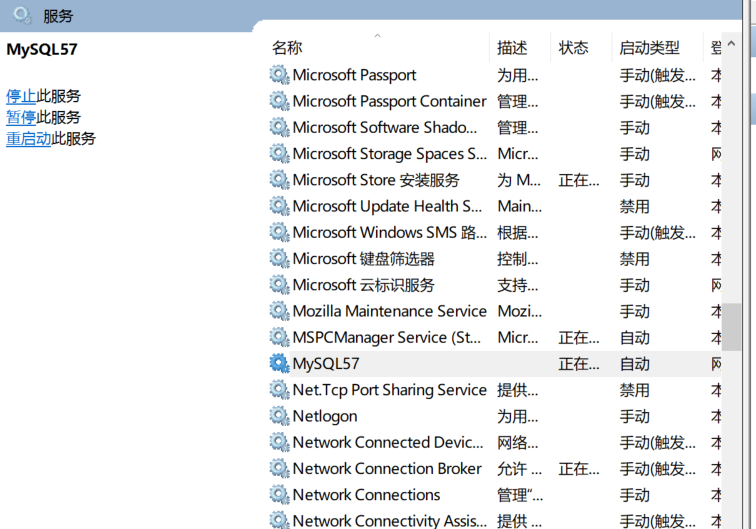Click 重启动 link to restart the service
Image resolution: width=756 pixels, height=529 pixels.
[x=28, y=138]
